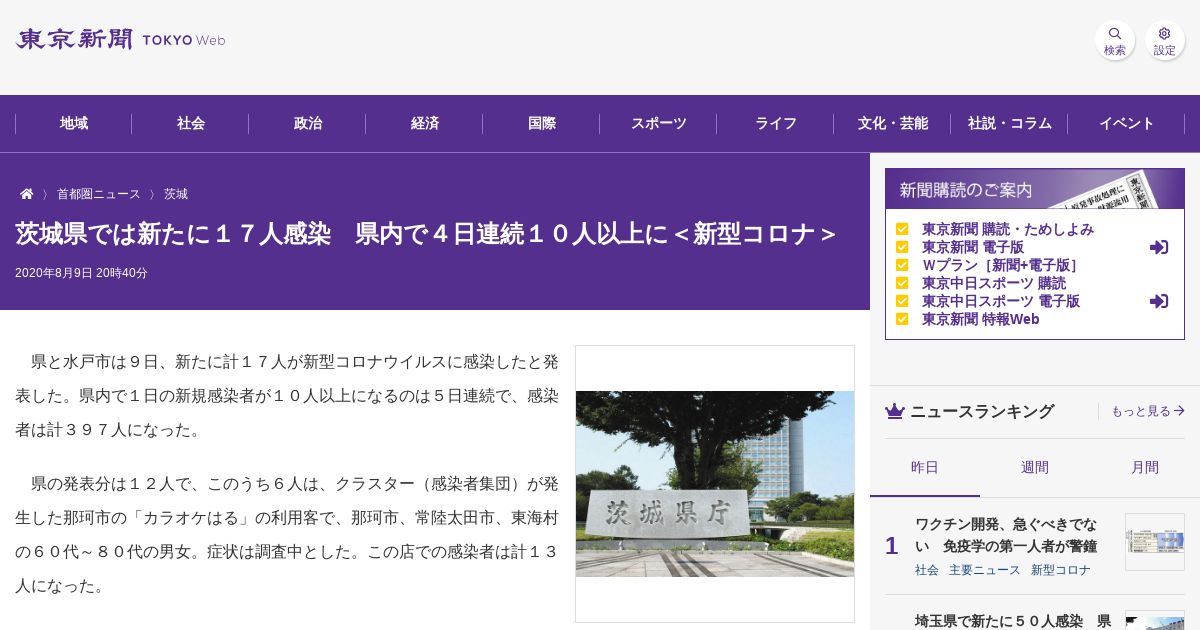Open the 経済 menu
Image resolution: width=1200 pixels, height=630 pixels.
click(x=425, y=124)
